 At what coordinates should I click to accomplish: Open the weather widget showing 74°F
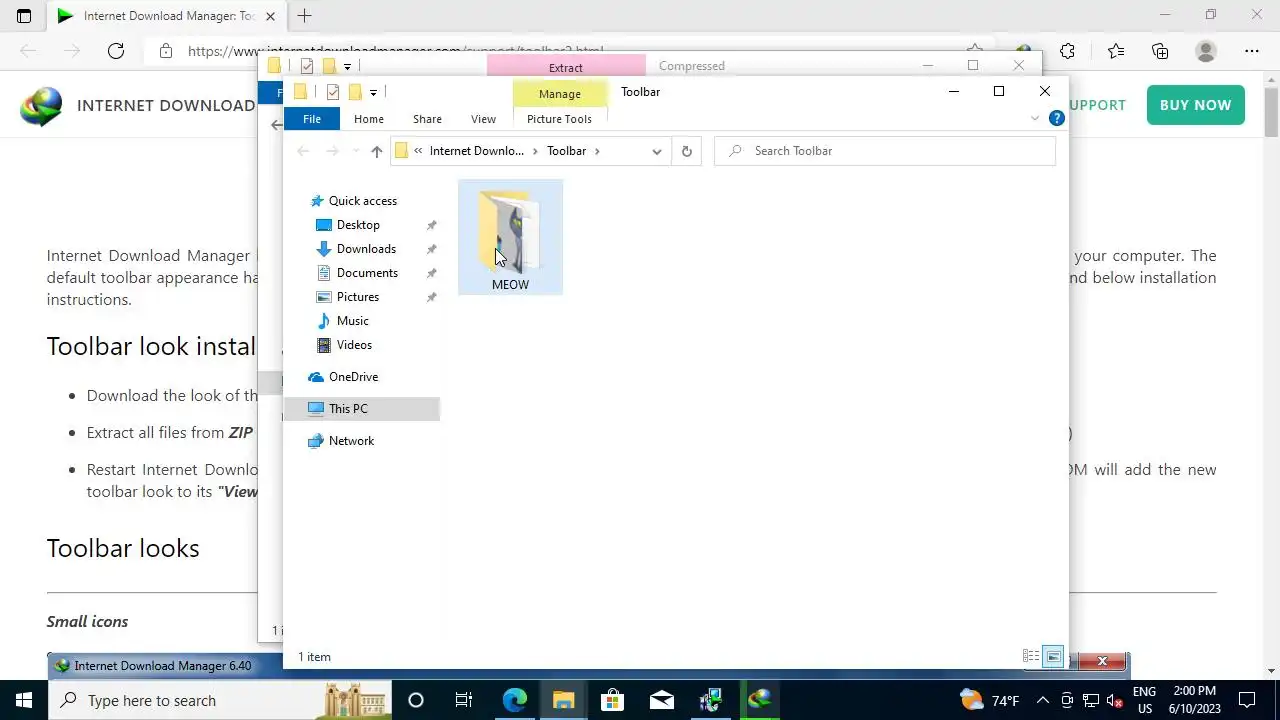pyautogui.click(x=989, y=700)
